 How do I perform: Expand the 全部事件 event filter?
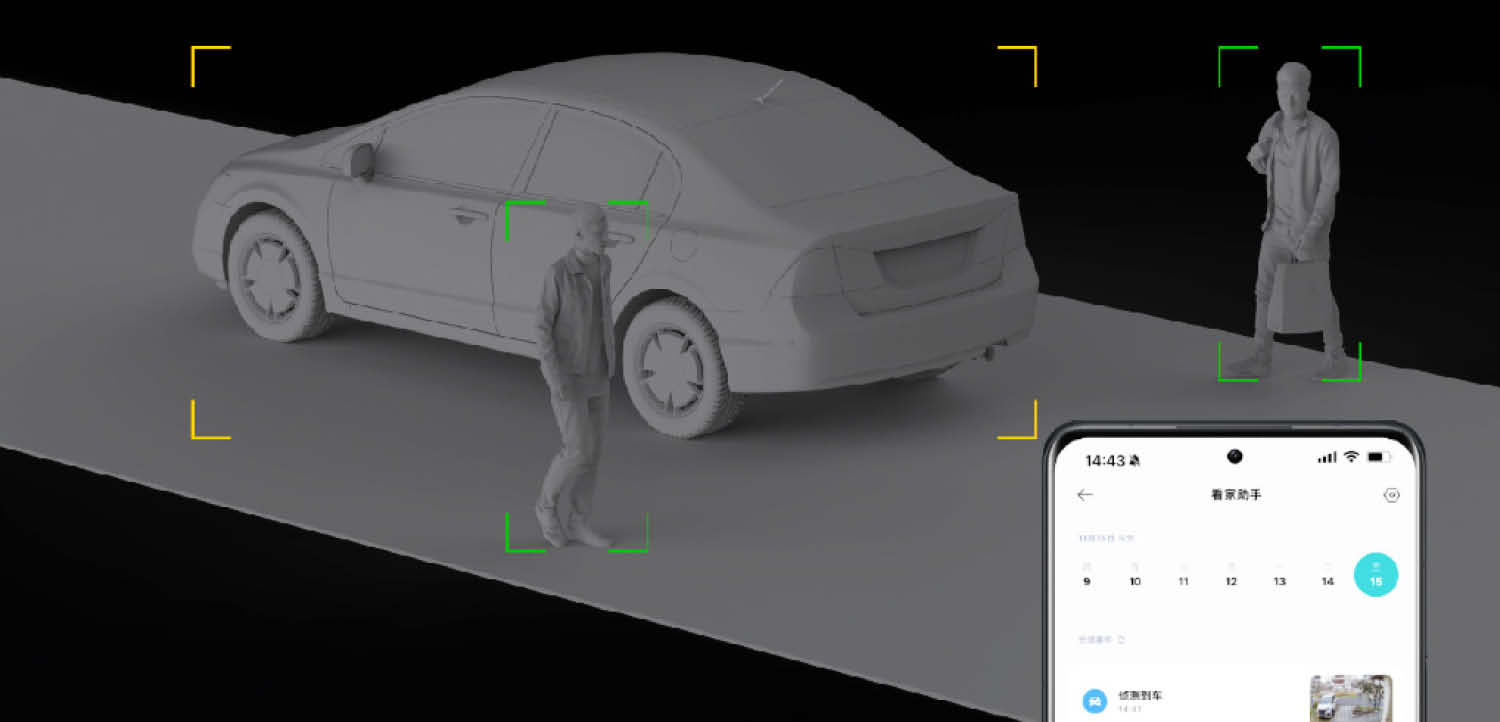[1101, 639]
